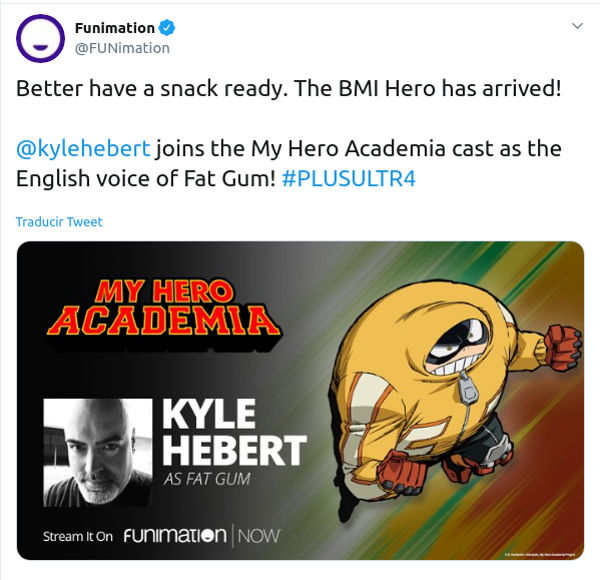
Task: Expand the tweet options chevron
Action: point(577,26)
